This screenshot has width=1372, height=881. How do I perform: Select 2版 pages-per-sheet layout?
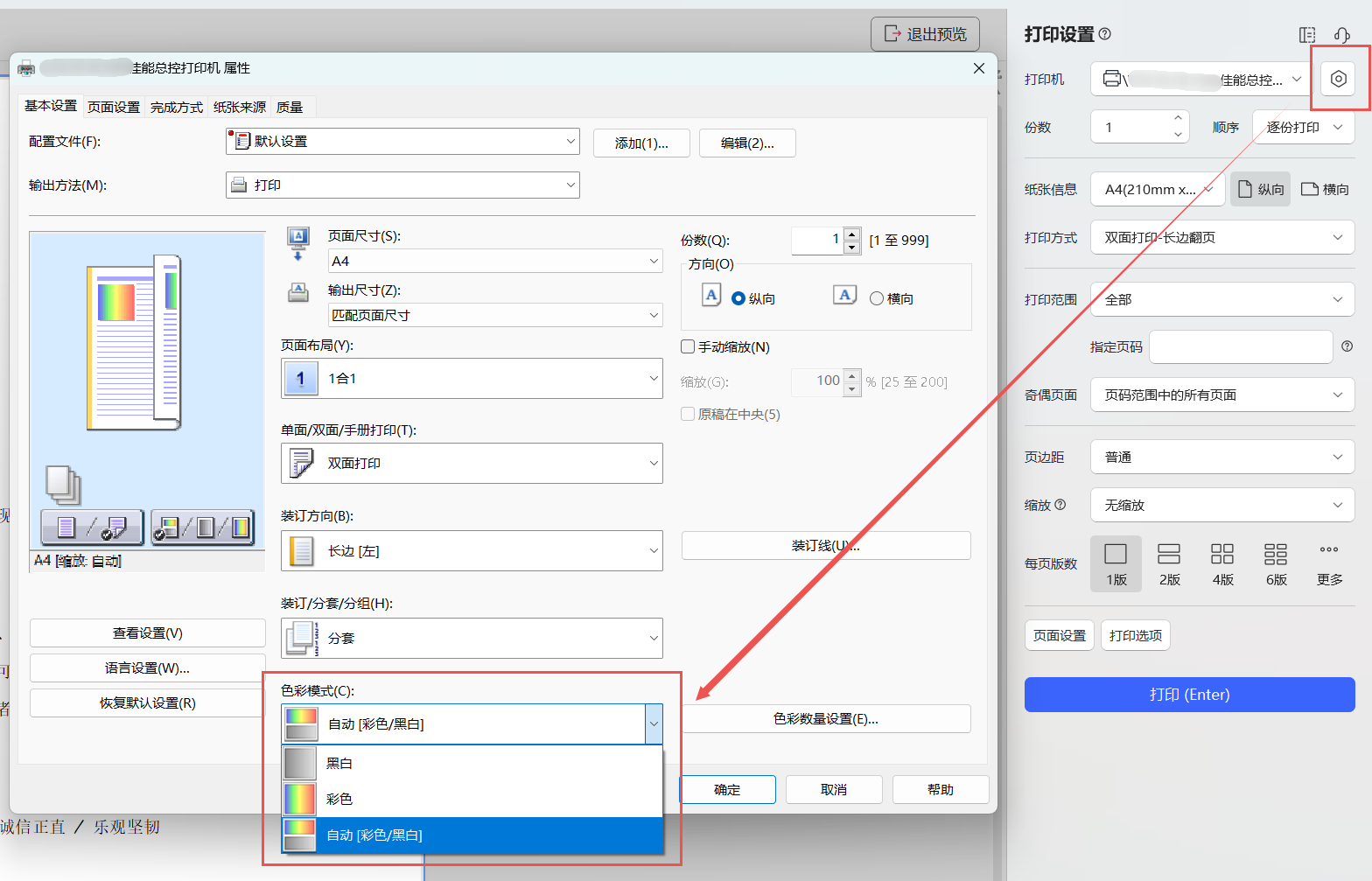coord(1169,563)
